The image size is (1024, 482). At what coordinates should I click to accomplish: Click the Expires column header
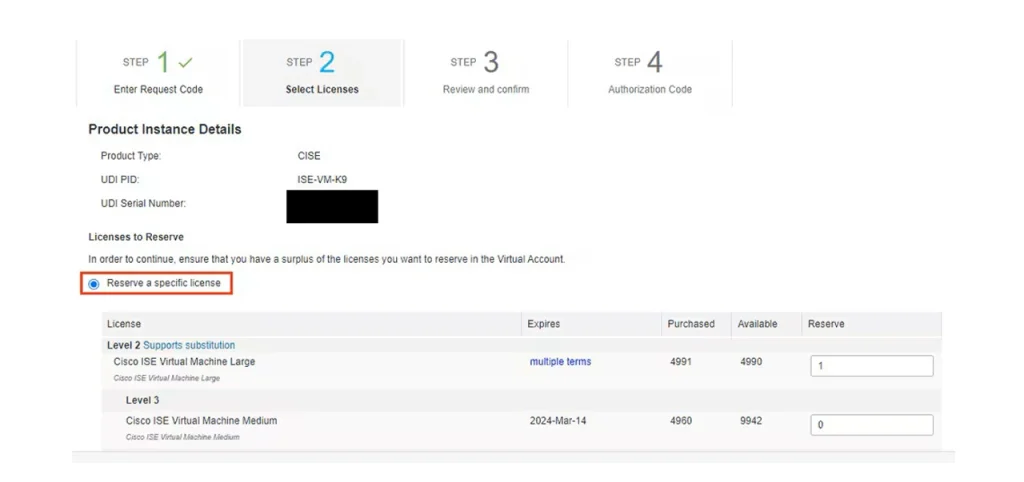544,324
